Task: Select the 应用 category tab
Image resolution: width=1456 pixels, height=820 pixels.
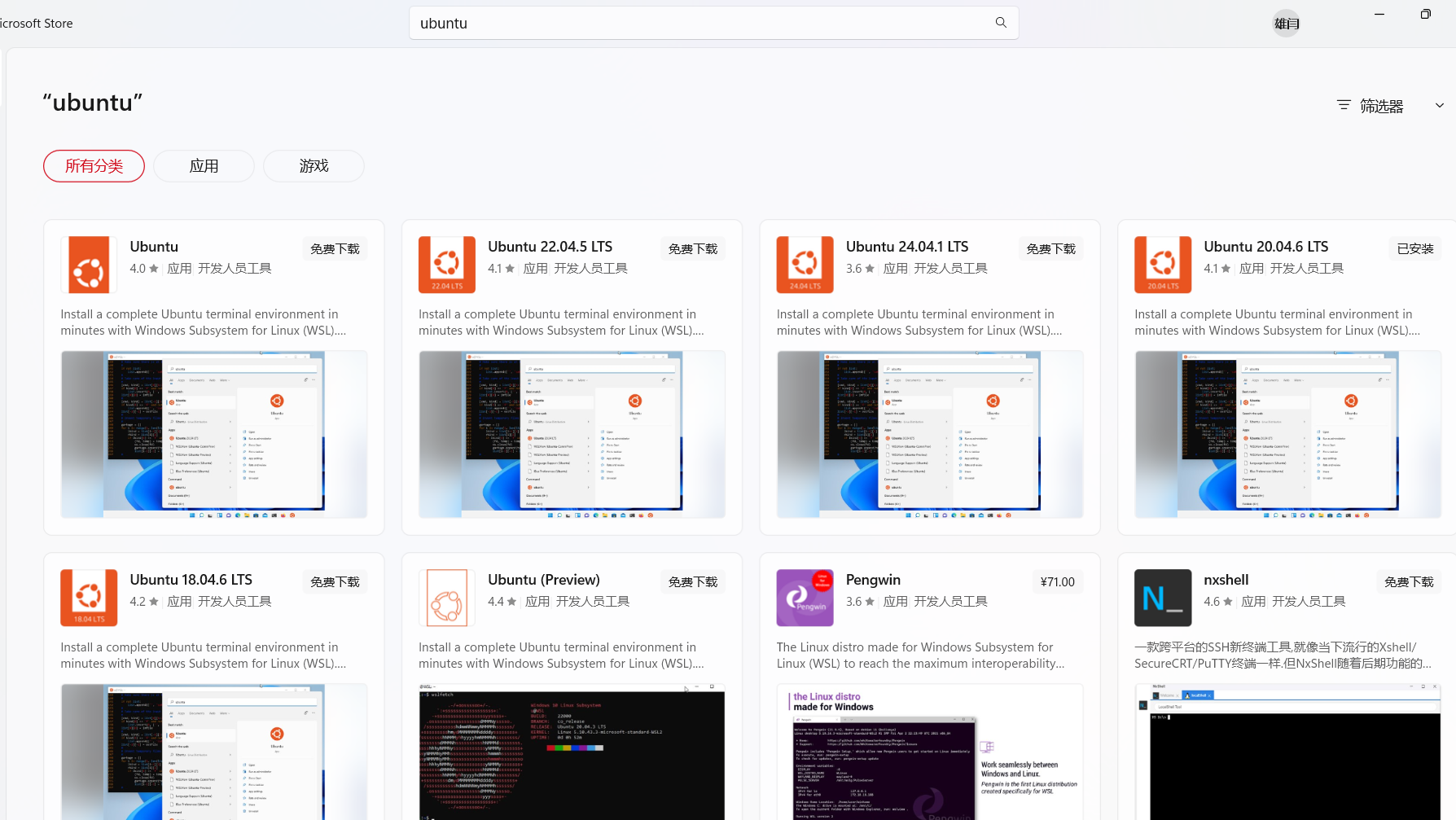Action: [x=204, y=166]
